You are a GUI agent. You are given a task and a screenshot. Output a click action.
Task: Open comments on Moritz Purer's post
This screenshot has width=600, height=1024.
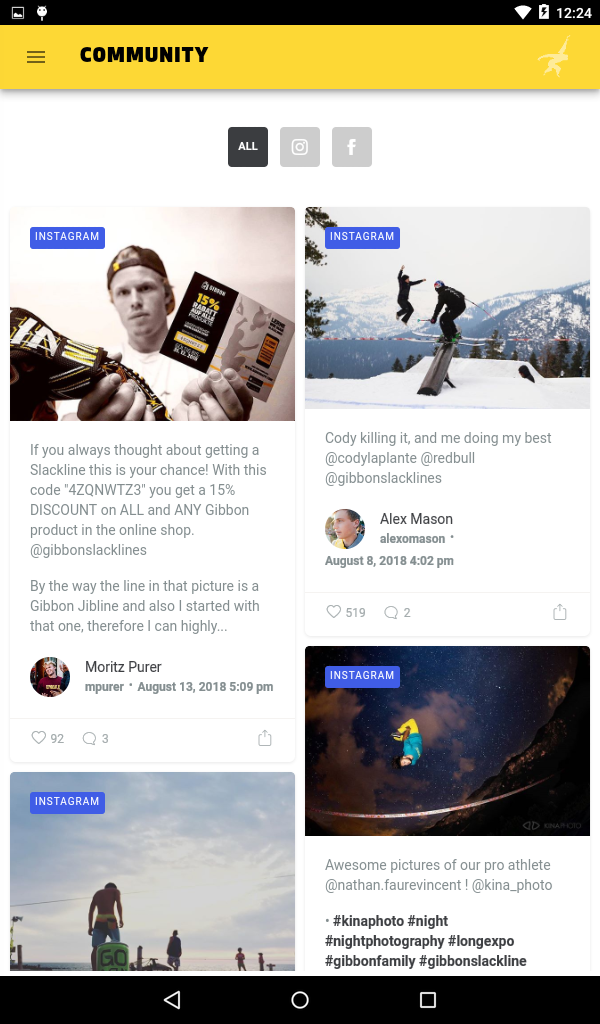89,739
